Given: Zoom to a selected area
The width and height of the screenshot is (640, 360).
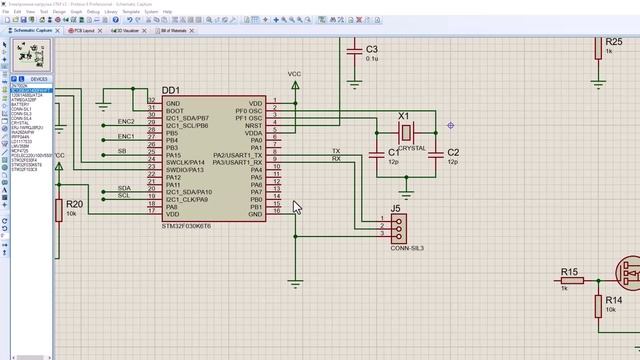Looking at the screenshot, I should click(308, 20).
